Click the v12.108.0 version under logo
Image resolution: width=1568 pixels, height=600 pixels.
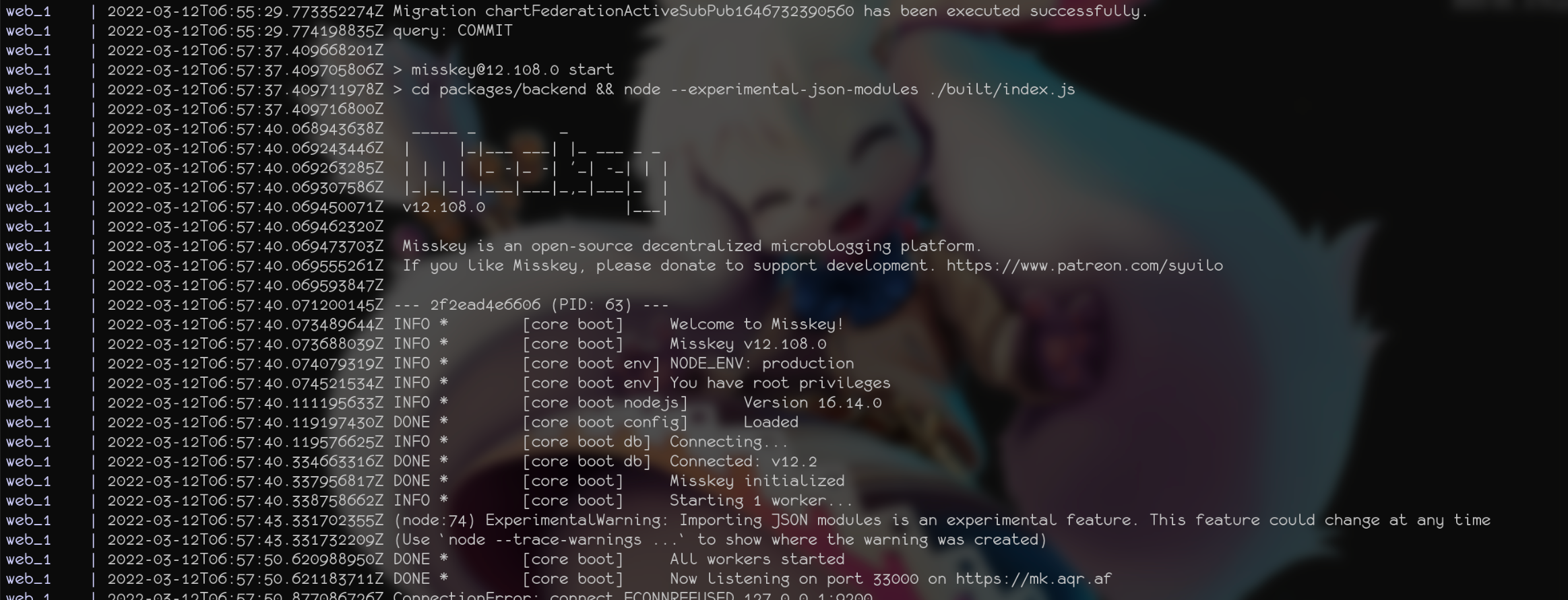pos(444,207)
